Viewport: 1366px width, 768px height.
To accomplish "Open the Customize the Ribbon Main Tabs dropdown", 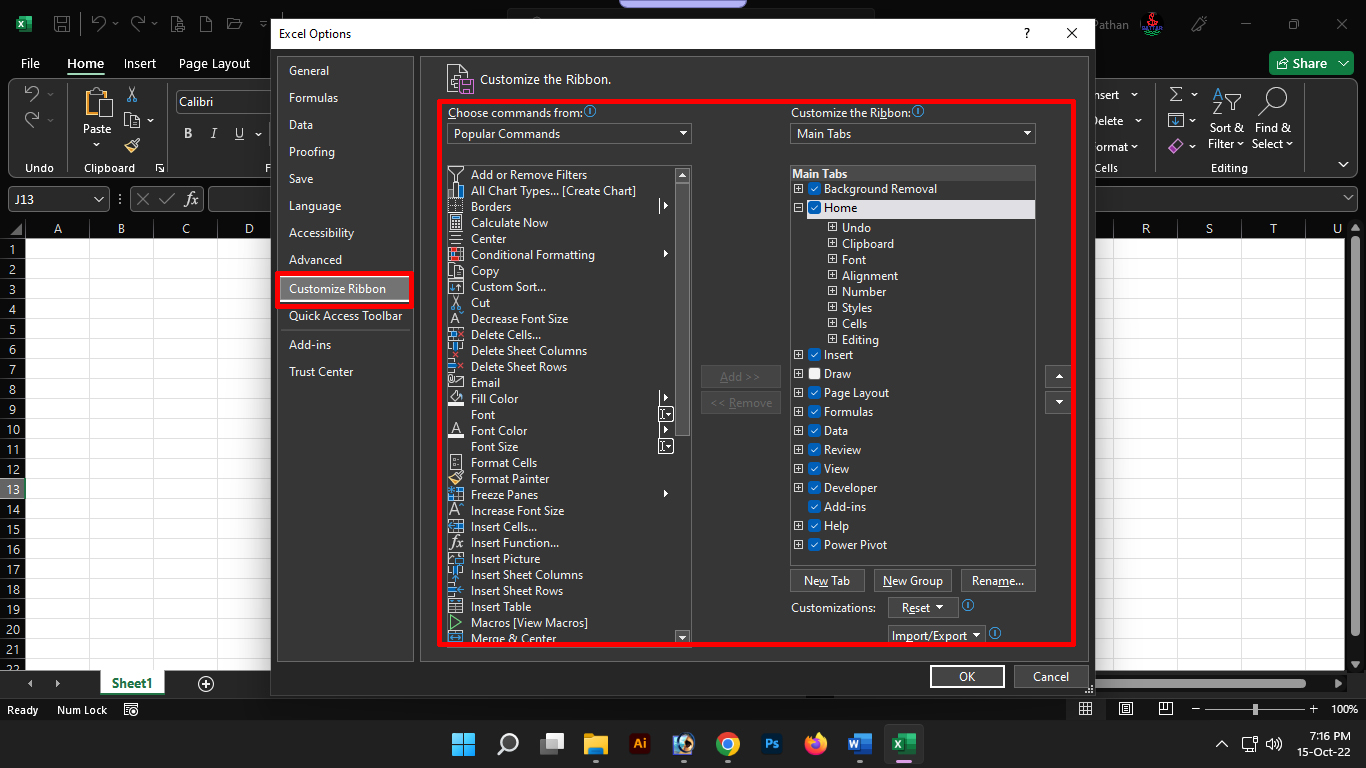I will (x=913, y=134).
